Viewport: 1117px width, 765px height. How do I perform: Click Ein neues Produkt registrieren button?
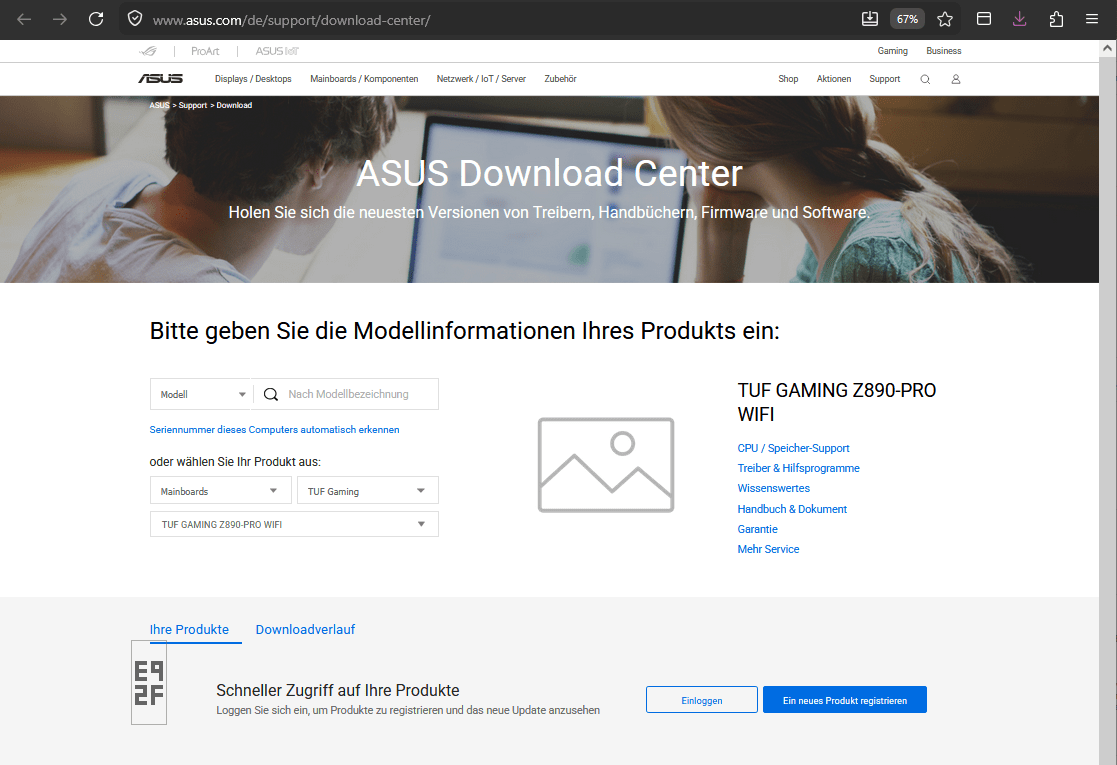tap(844, 700)
